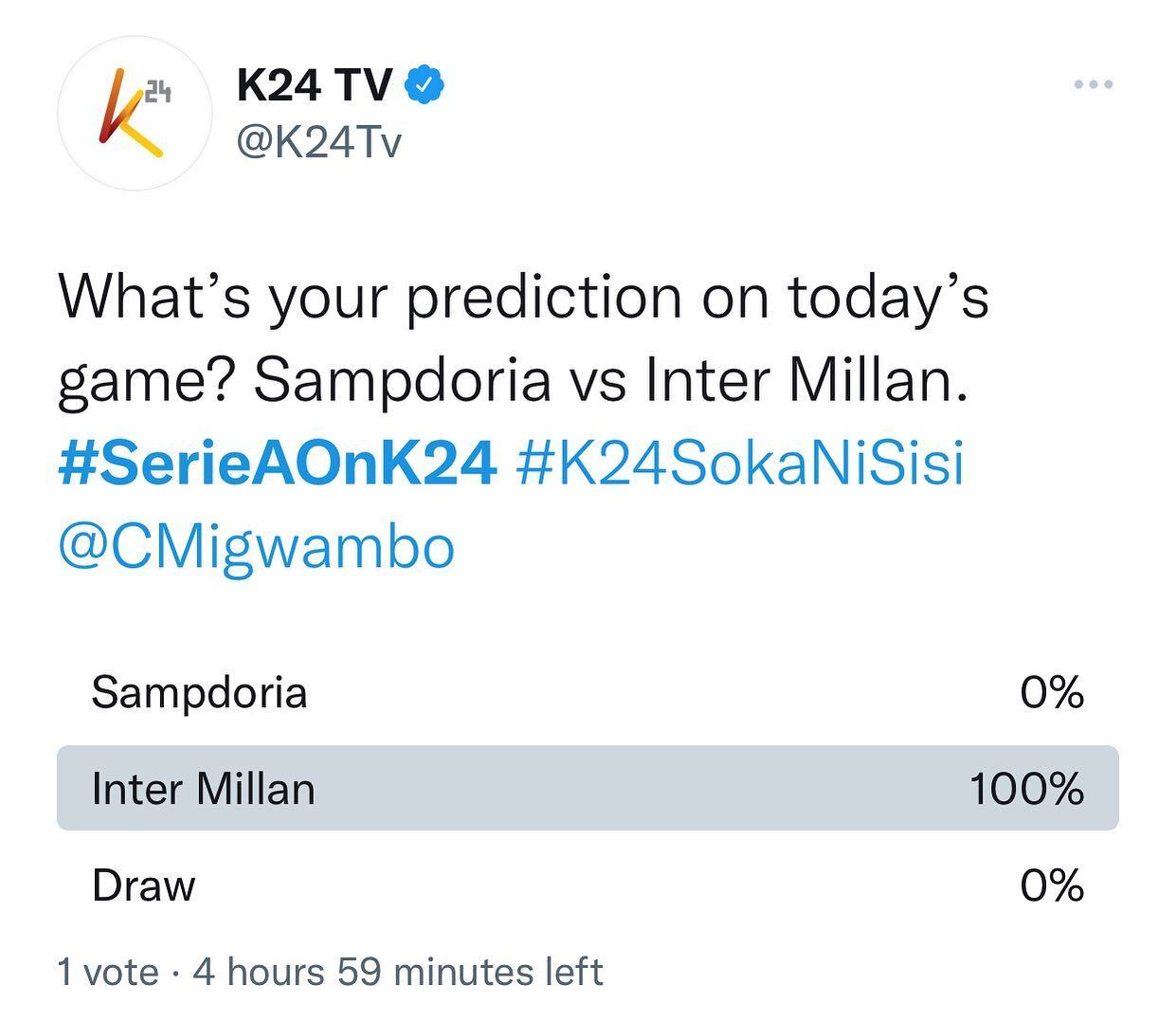Click the Inter Millan 100% result bar

(x=588, y=789)
